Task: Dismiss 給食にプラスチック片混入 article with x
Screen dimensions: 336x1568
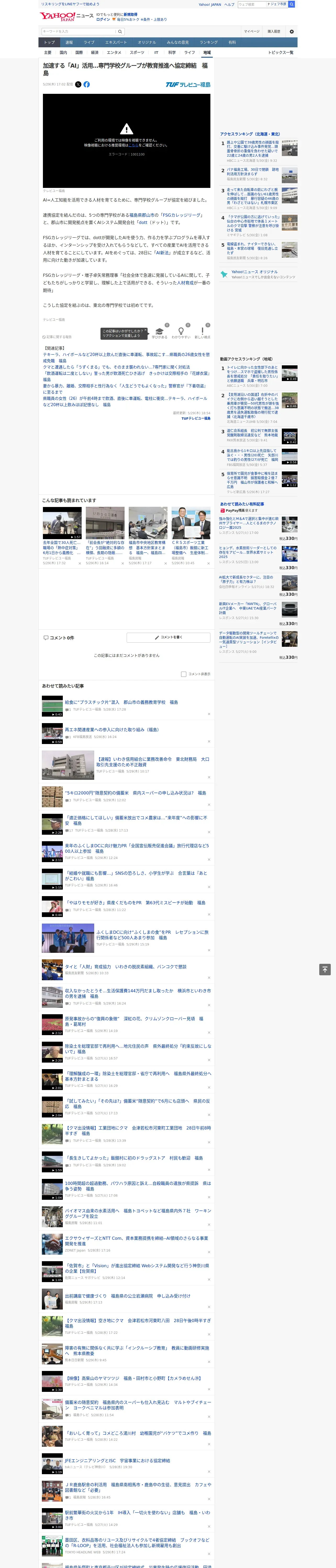Action: [209, 714]
